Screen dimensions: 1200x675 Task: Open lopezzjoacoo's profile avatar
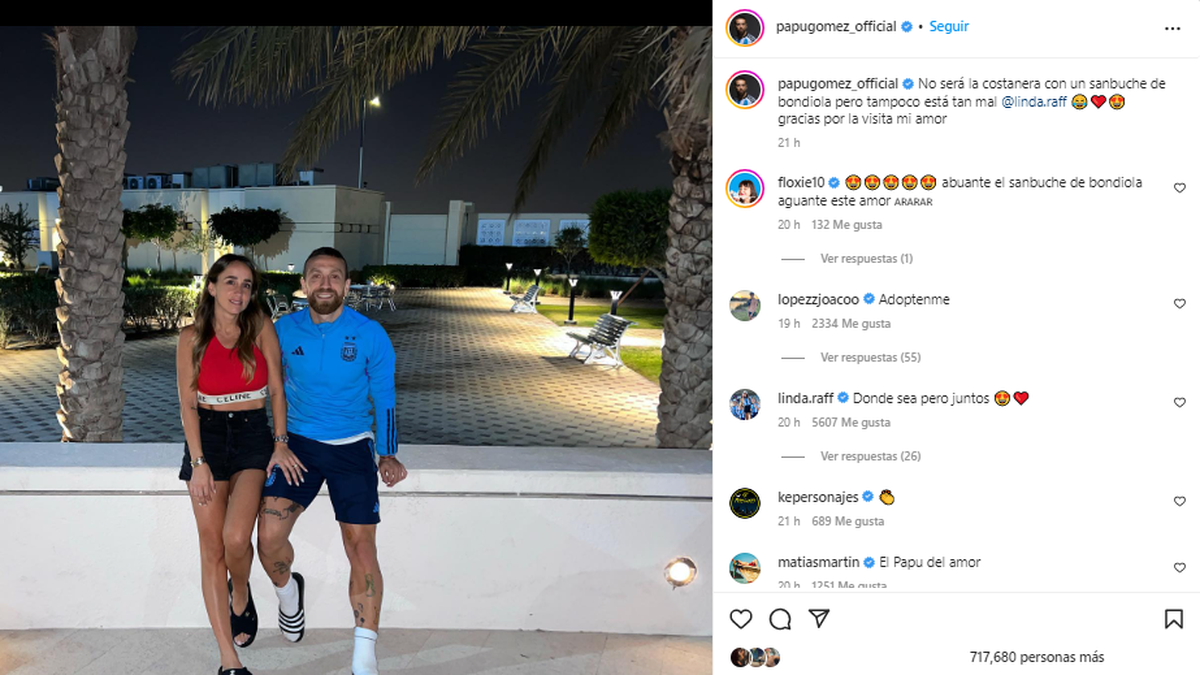744,305
